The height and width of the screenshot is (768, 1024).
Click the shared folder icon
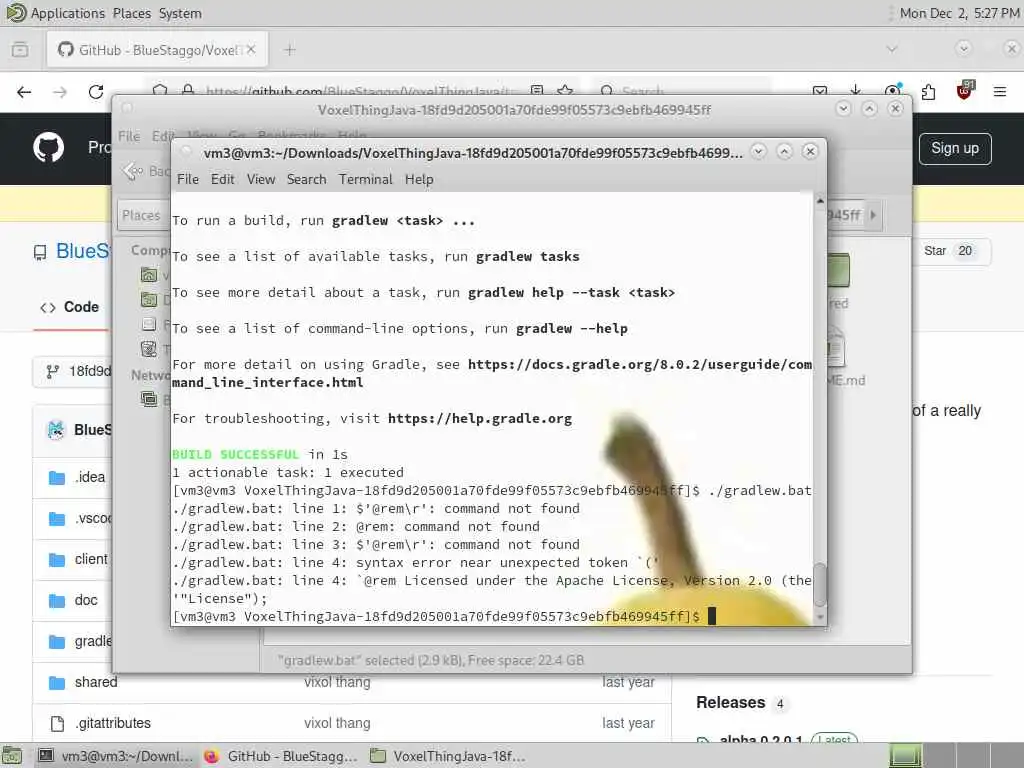pyautogui.click(x=57, y=683)
